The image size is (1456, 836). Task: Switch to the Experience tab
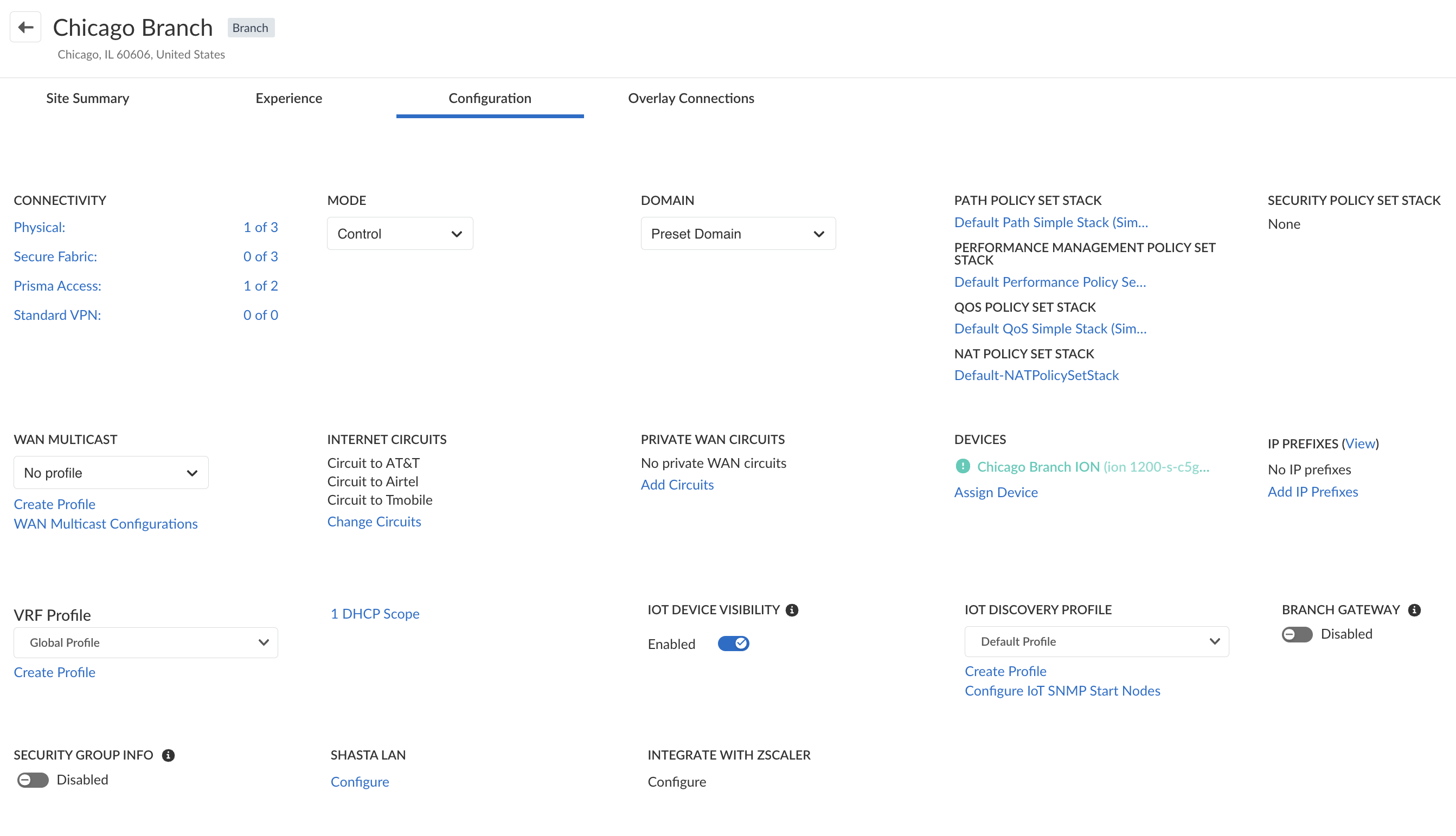tap(288, 98)
